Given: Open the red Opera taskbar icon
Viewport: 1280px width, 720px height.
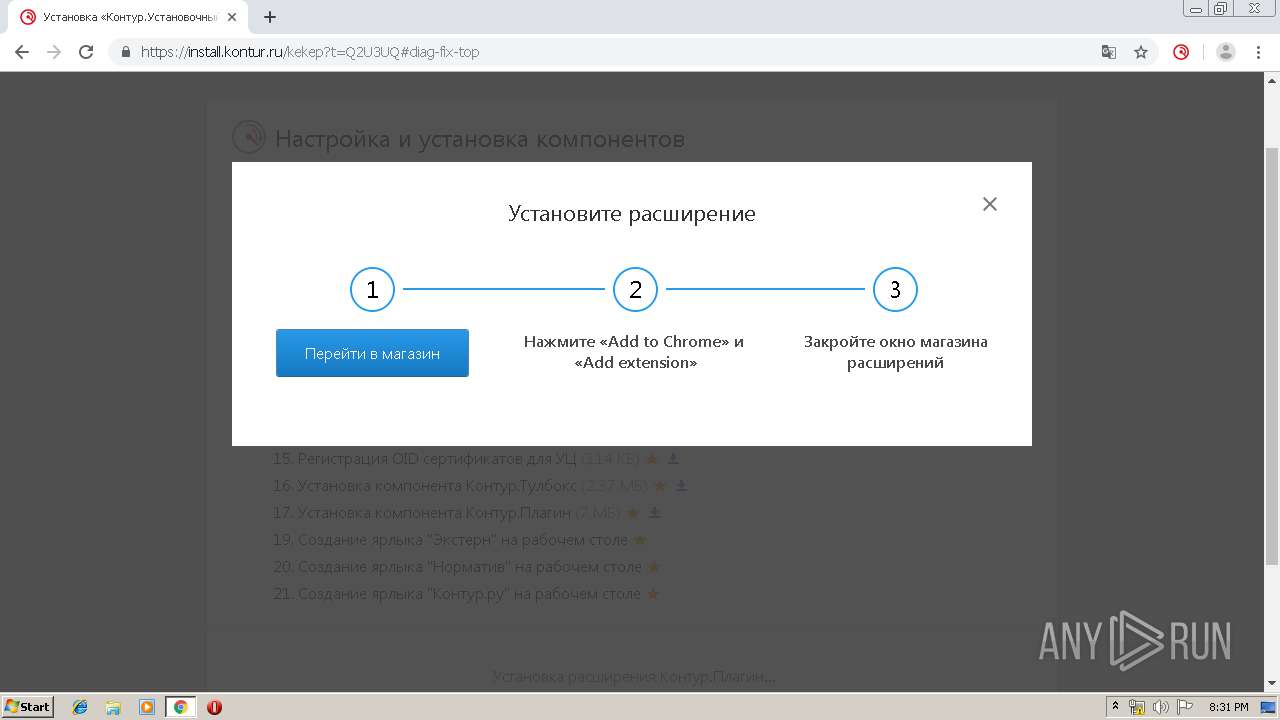Looking at the screenshot, I should [214, 707].
